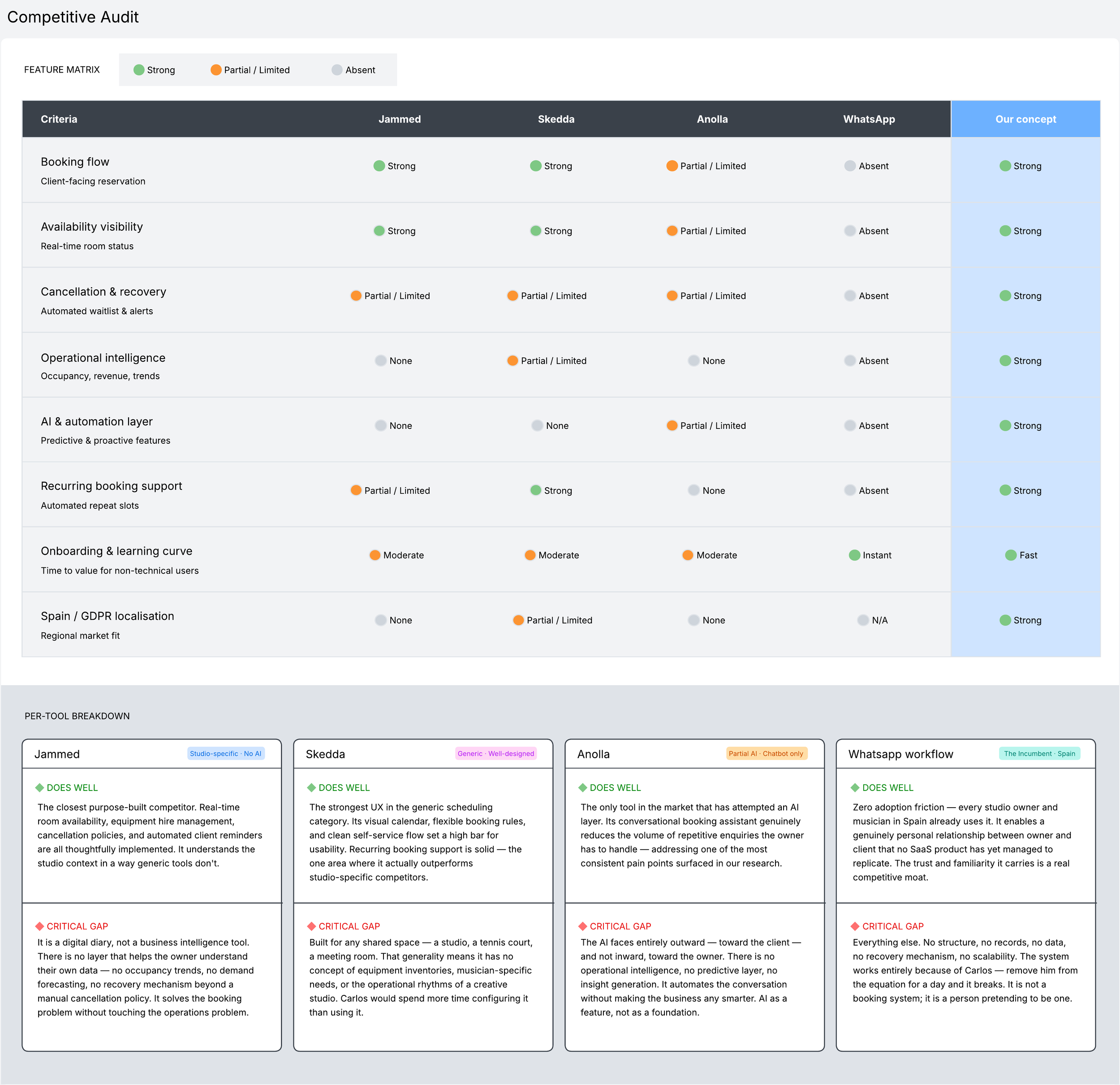The width and height of the screenshot is (1120, 1085).
Task: Click Skedda's orange dot in Spain / GDPR row
Action: pyautogui.click(x=518, y=620)
